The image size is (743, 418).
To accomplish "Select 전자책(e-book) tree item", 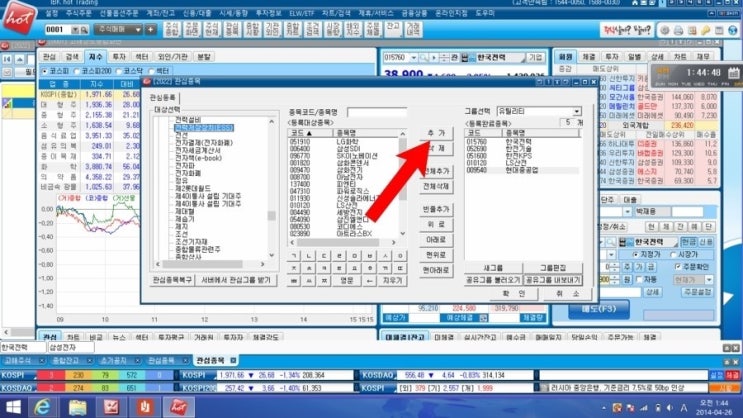I will pos(198,158).
